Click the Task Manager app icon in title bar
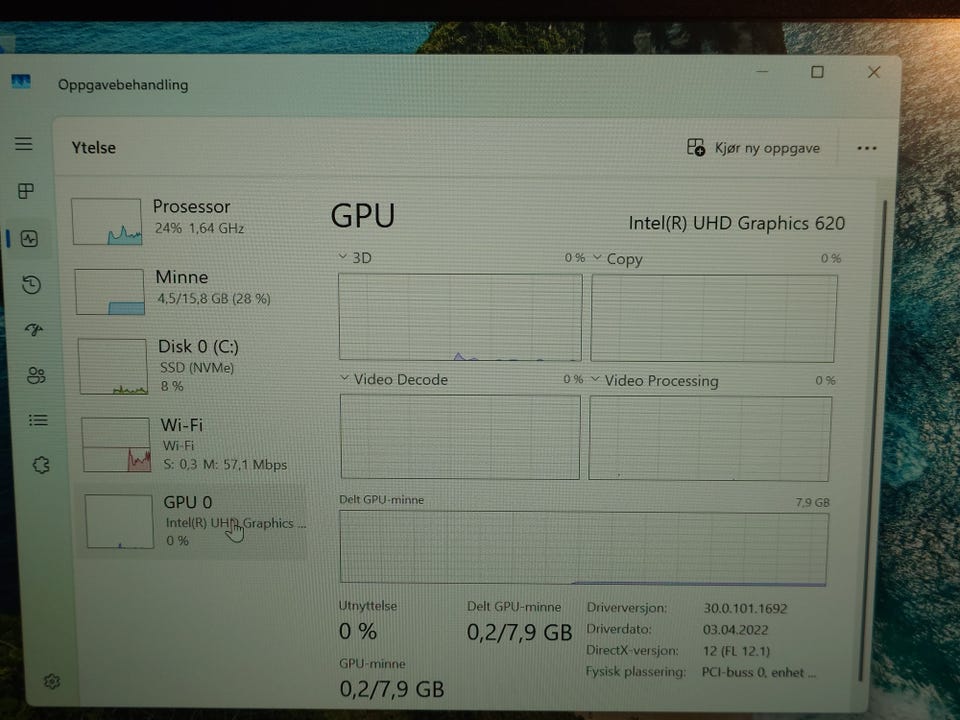The width and height of the screenshot is (960, 720). coord(21,81)
